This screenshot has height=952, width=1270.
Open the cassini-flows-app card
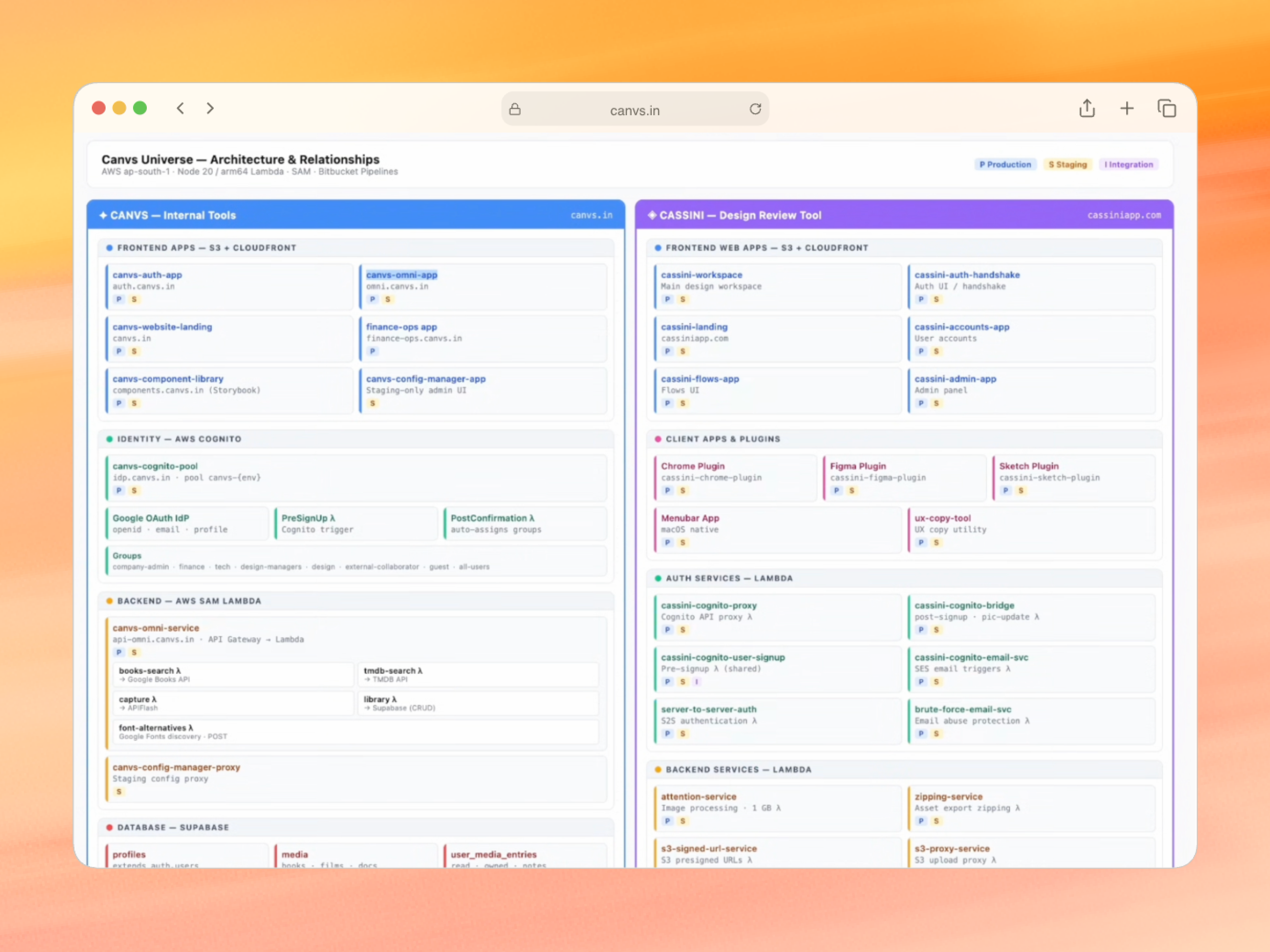tap(778, 391)
